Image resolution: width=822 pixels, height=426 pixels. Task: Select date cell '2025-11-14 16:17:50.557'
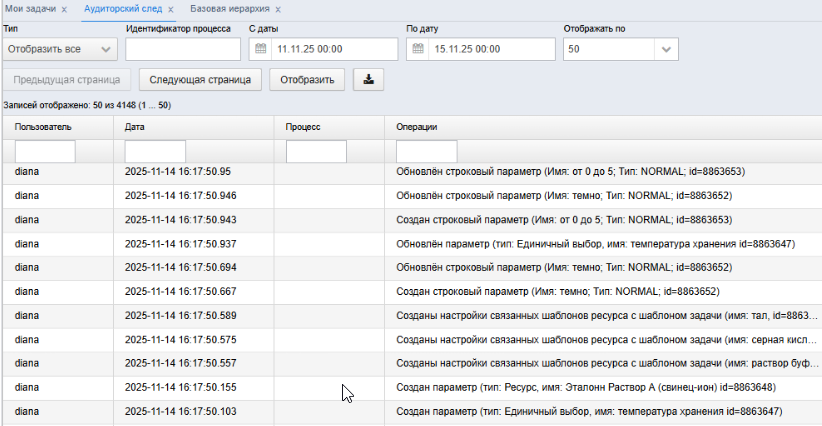point(180,363)
